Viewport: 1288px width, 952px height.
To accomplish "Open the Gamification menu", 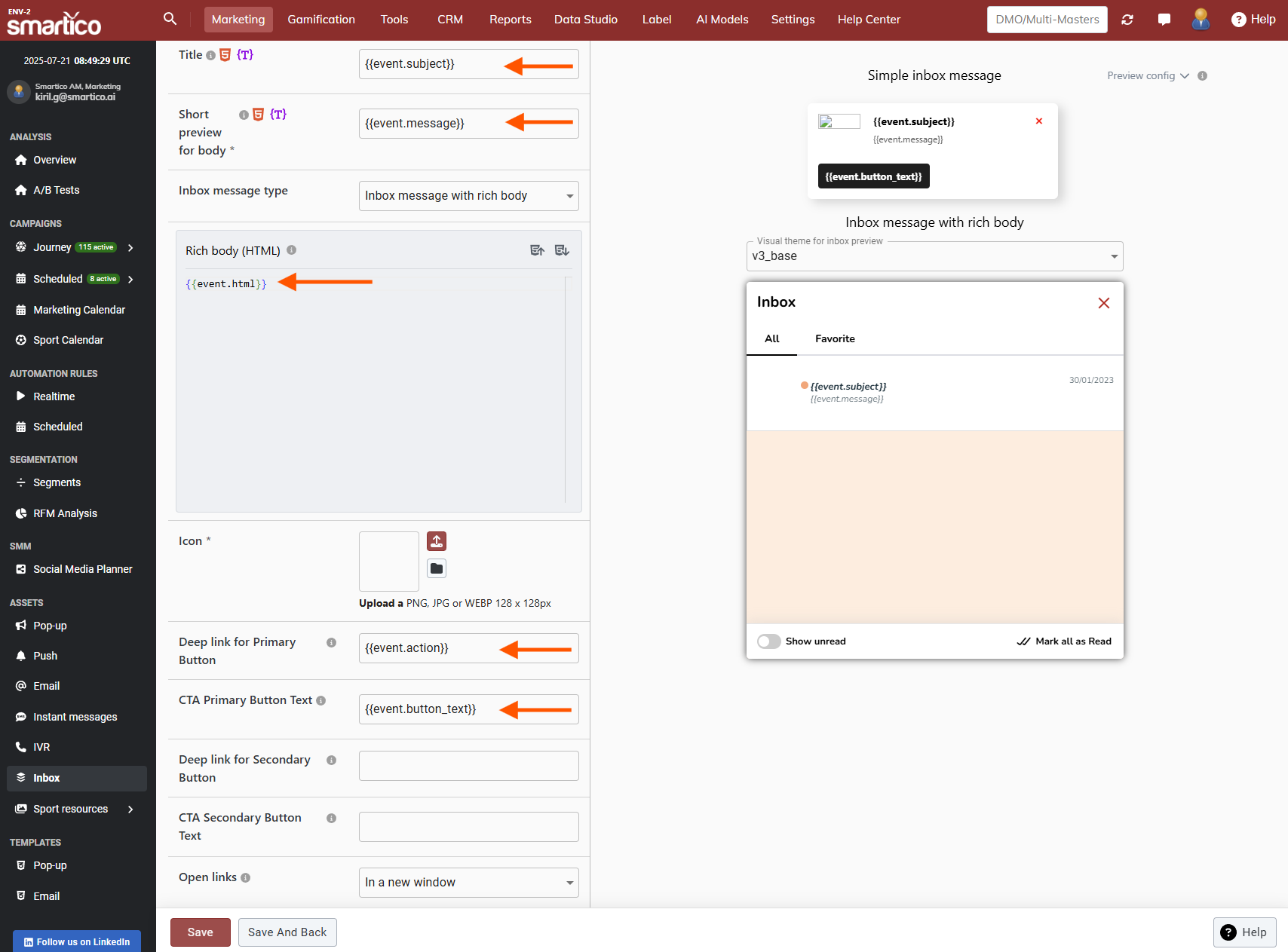I will (321, 20).
